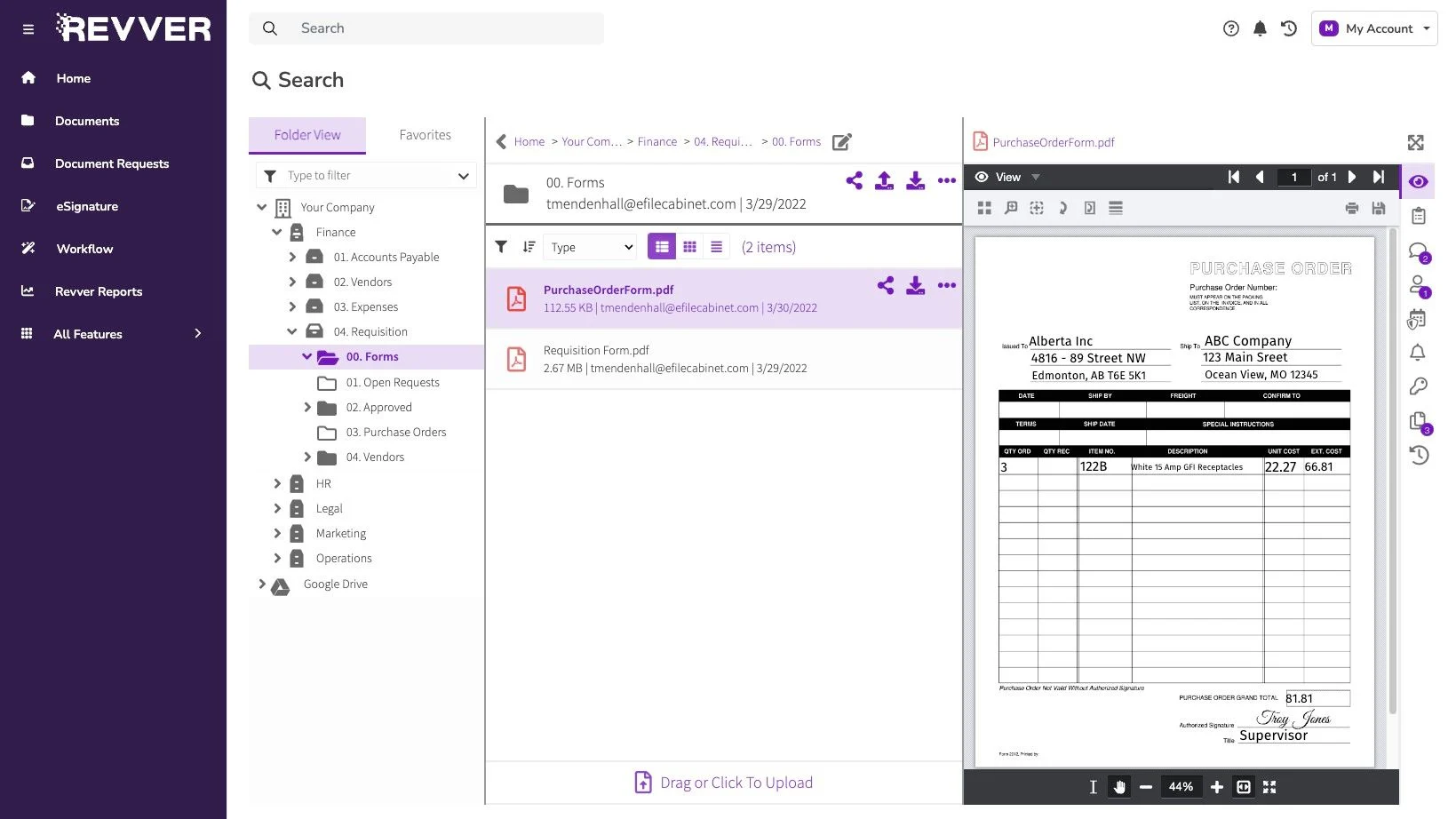Open Documents in the sidebar
This screenshot has width=1456, height=819.
(x=87, y=121)
